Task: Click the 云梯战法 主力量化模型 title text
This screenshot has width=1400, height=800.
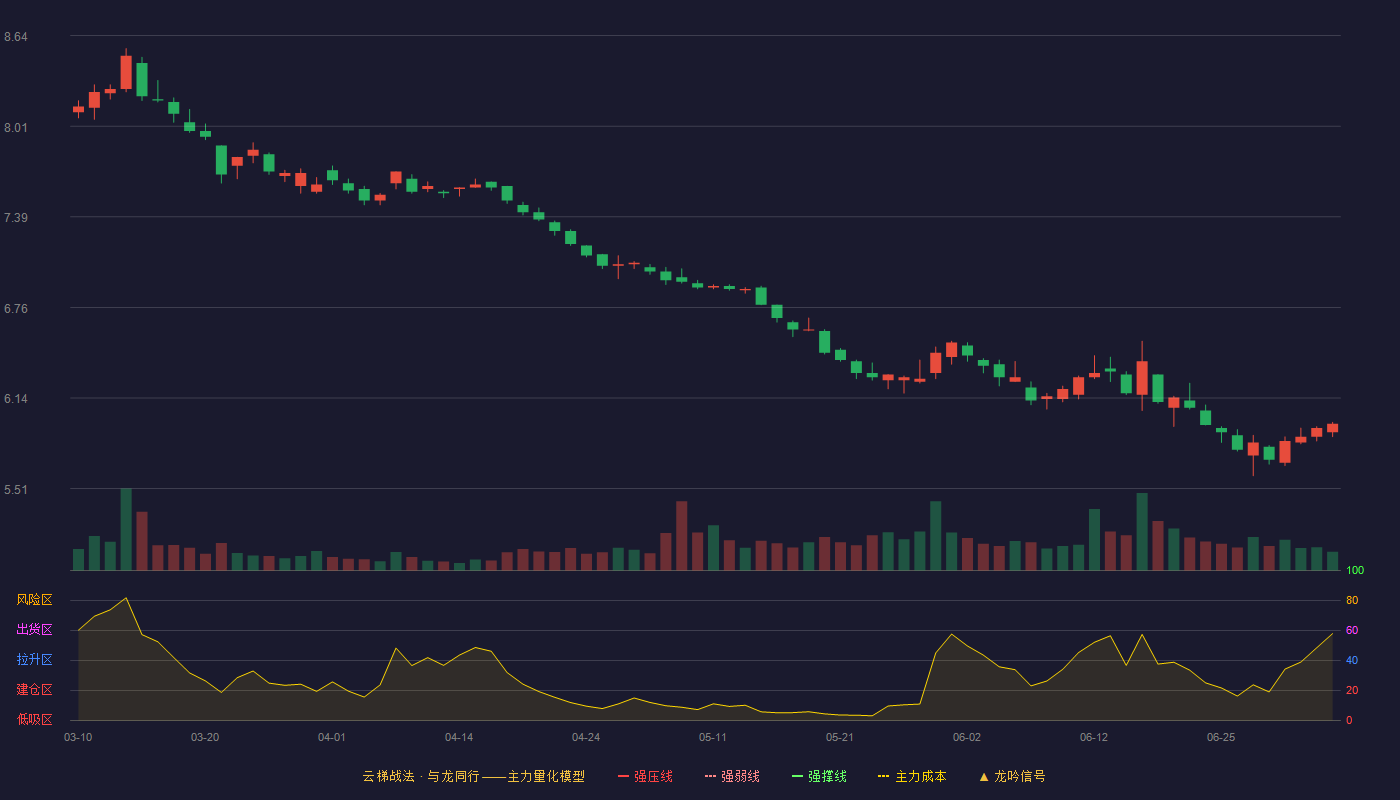Action: click(x=474, y=776)
